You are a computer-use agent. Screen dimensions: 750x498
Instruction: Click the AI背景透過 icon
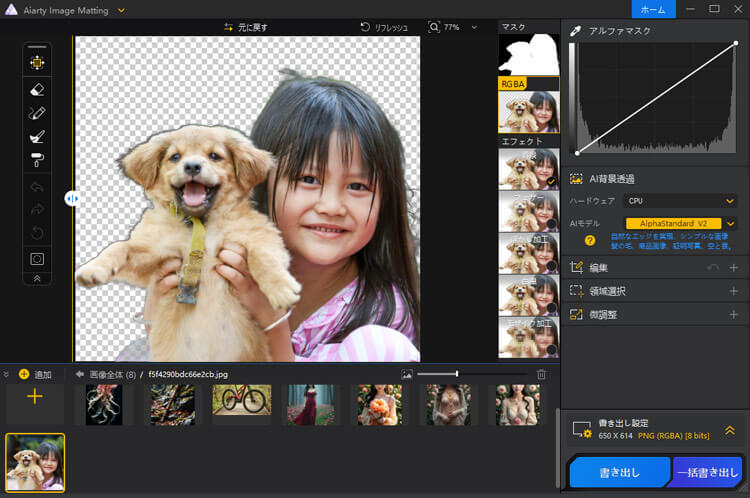tap(576, 179)
